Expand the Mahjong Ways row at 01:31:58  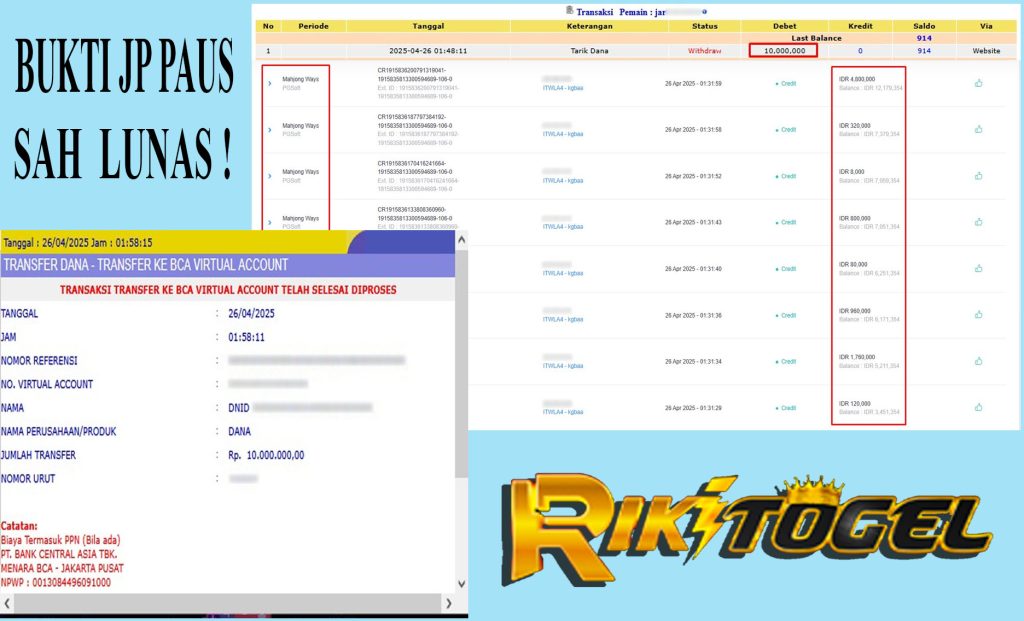point(270,130)
